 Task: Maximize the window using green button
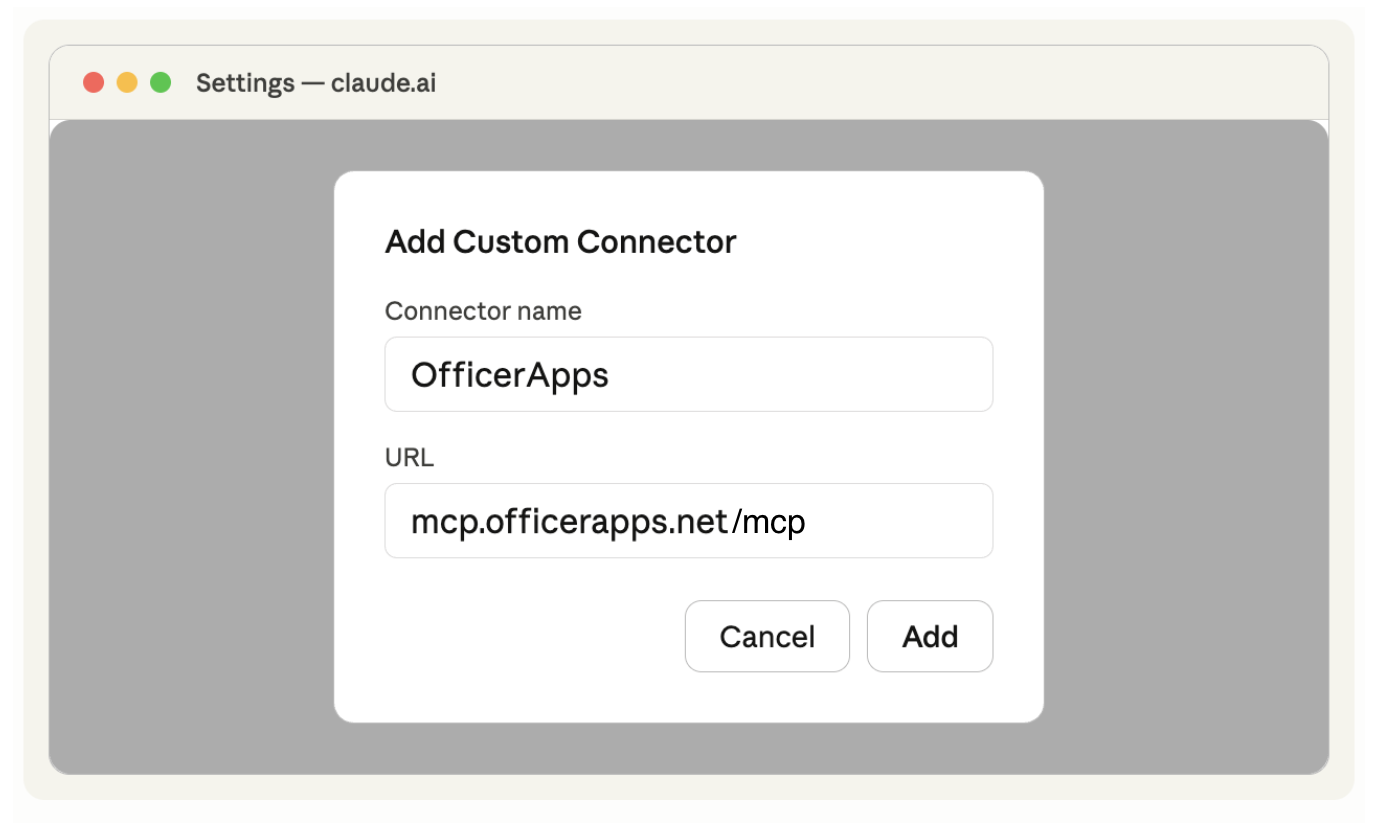click(x=160, y=83)
